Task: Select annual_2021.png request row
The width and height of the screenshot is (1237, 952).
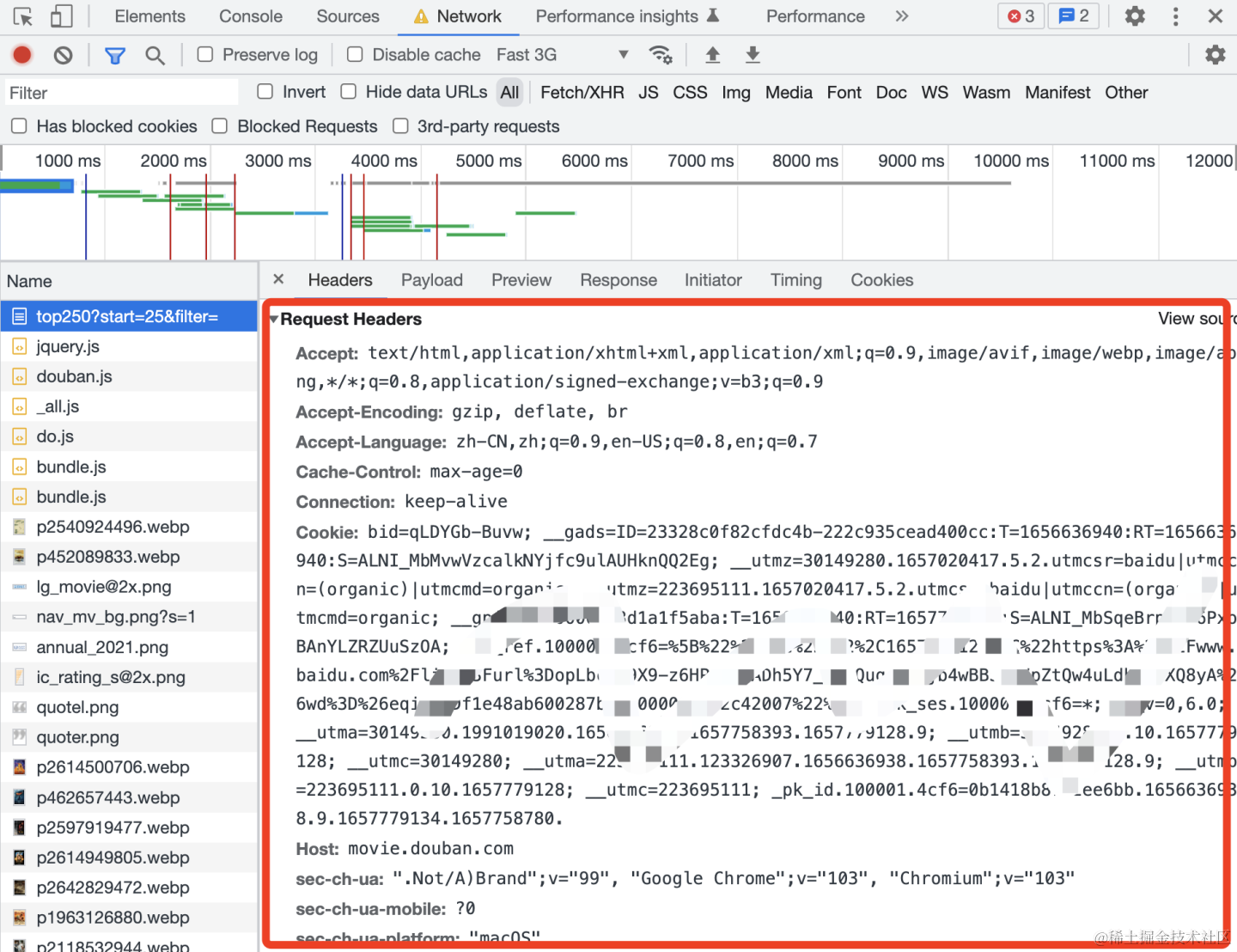Action: 129,647
